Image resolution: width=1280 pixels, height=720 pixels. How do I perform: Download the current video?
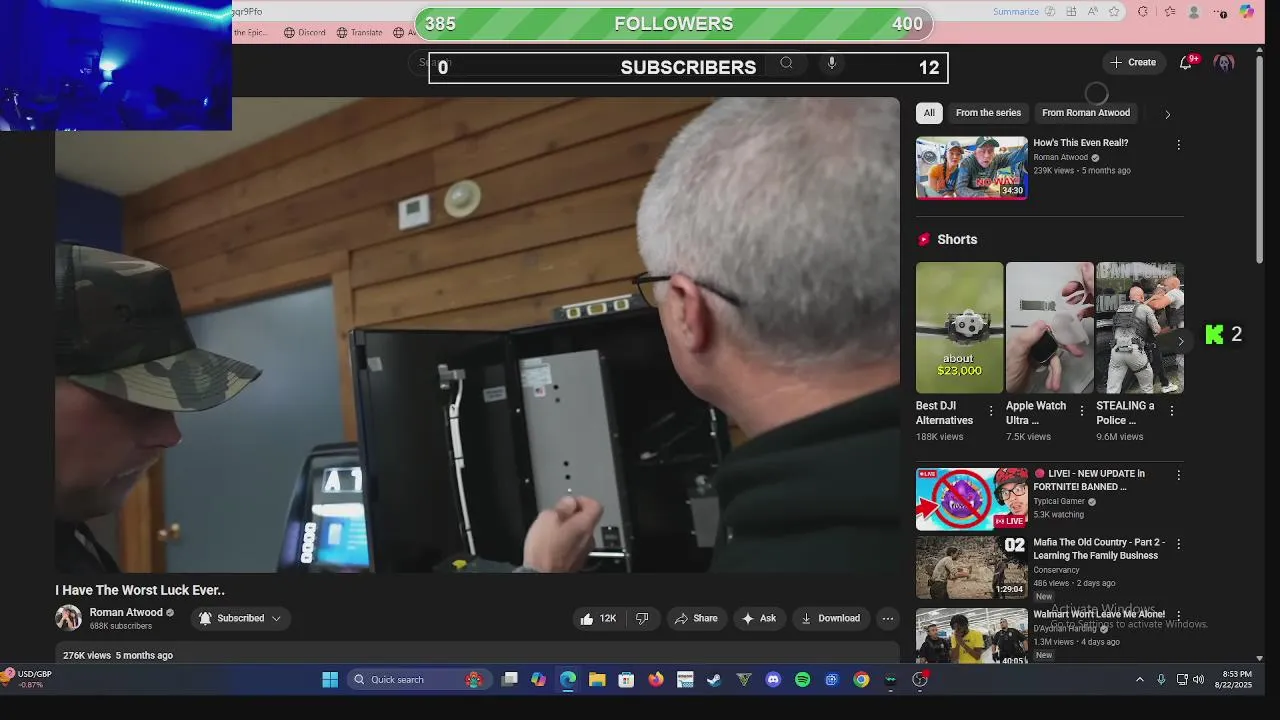click(x=830, y=619)
